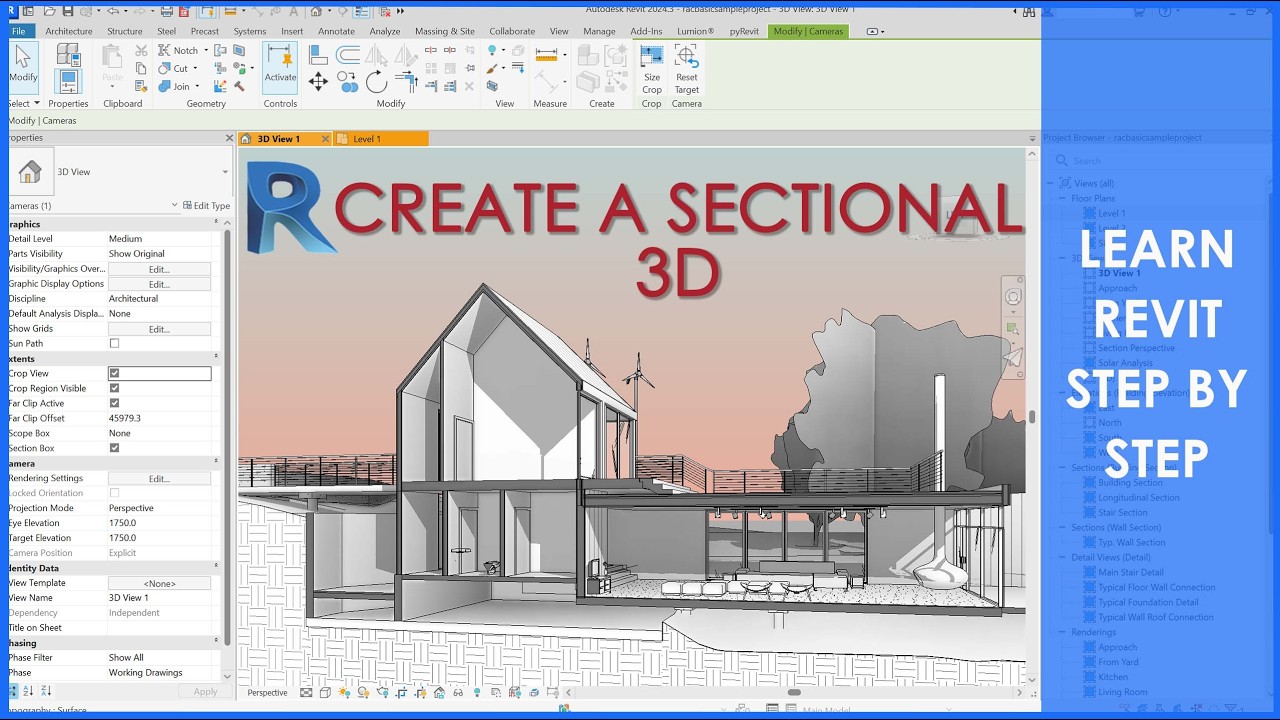
Task: Select the Copy tool in Modify panel
Action: 348,82
